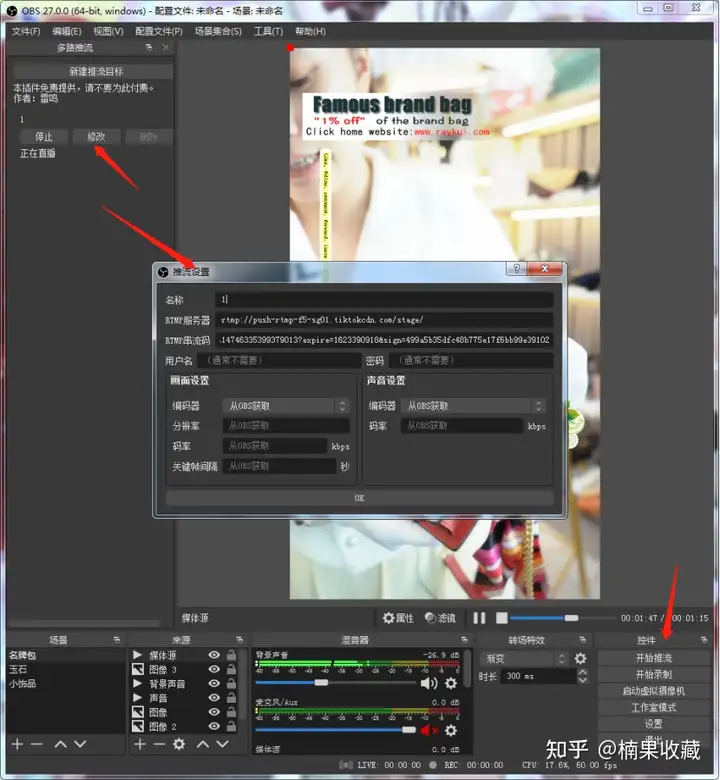Open transition settings gear next to 渐变
This screenshot has height=780, width=720.
pyautogui.click(x=580, y=659)
